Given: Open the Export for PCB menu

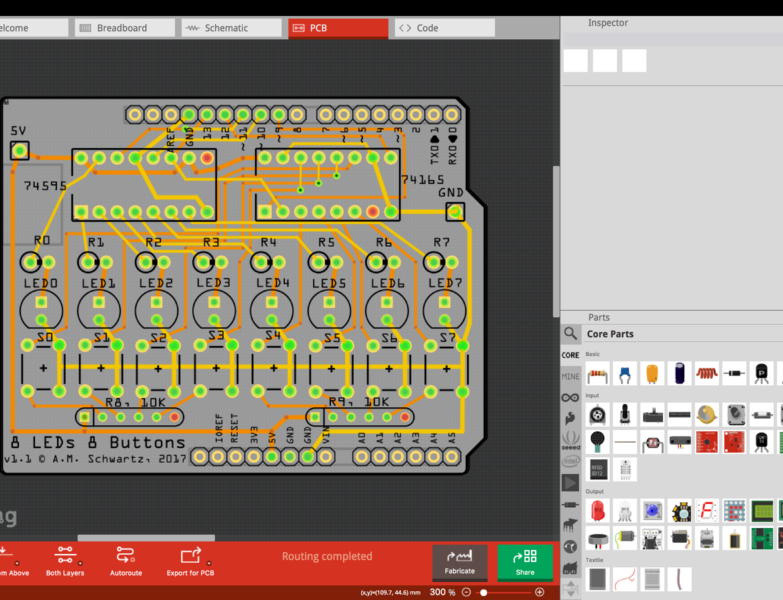Looking at the screenshot, I should (190, 561).
